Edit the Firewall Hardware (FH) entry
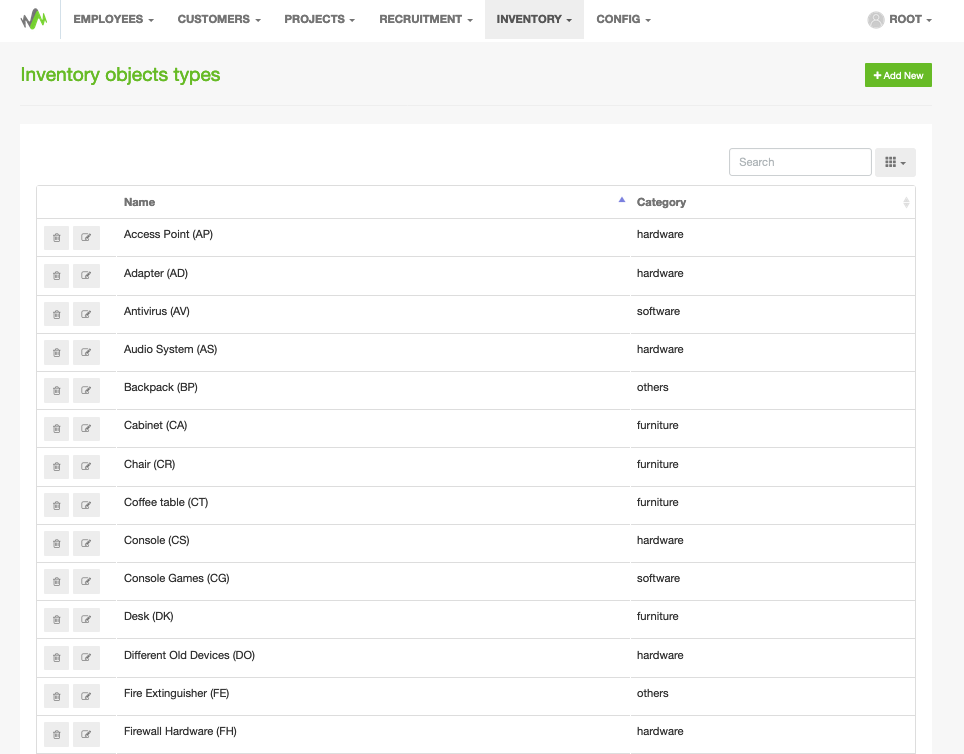 click(86, 734)
